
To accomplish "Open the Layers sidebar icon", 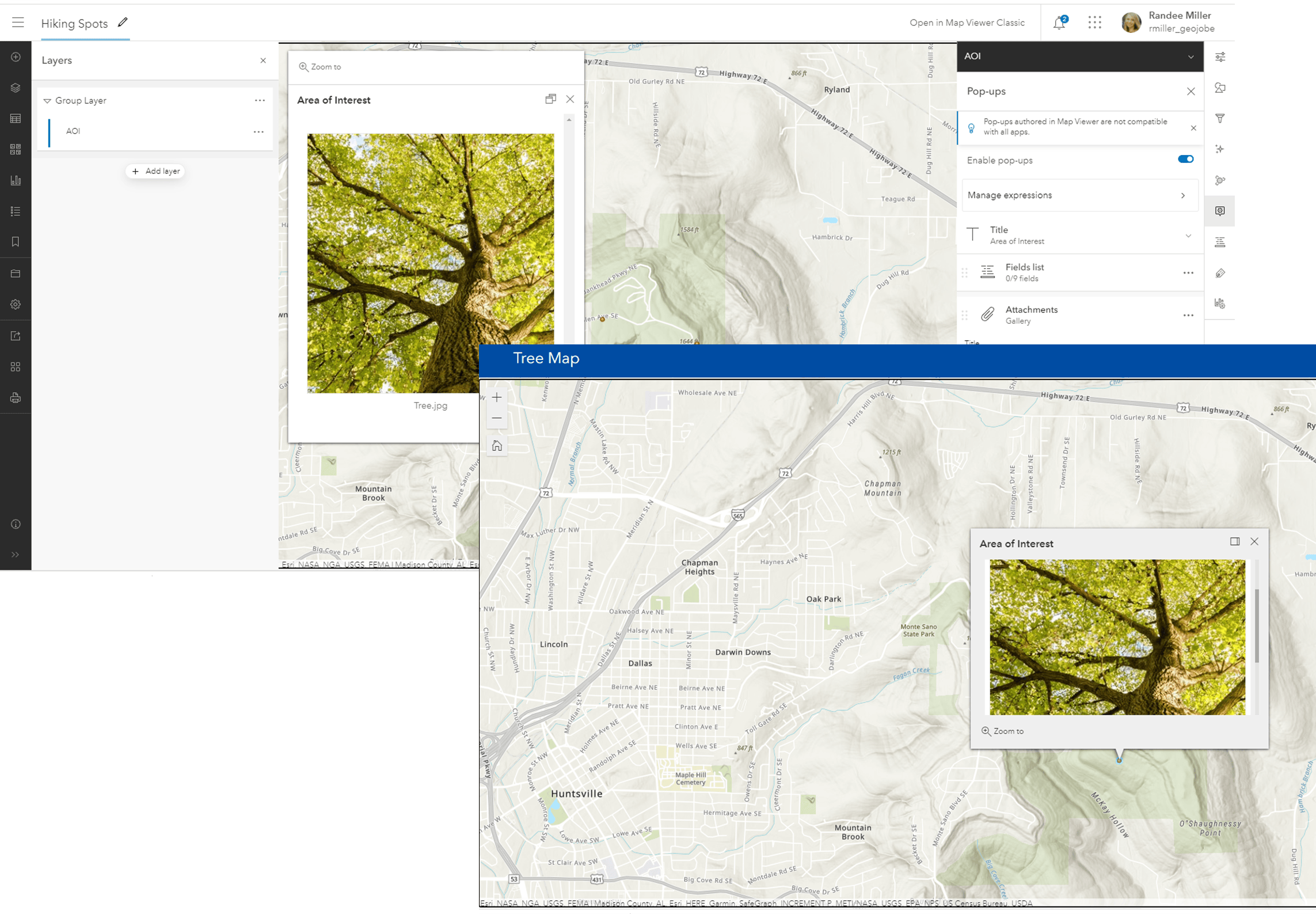I will pyautogui.click(x=16, y=88).
